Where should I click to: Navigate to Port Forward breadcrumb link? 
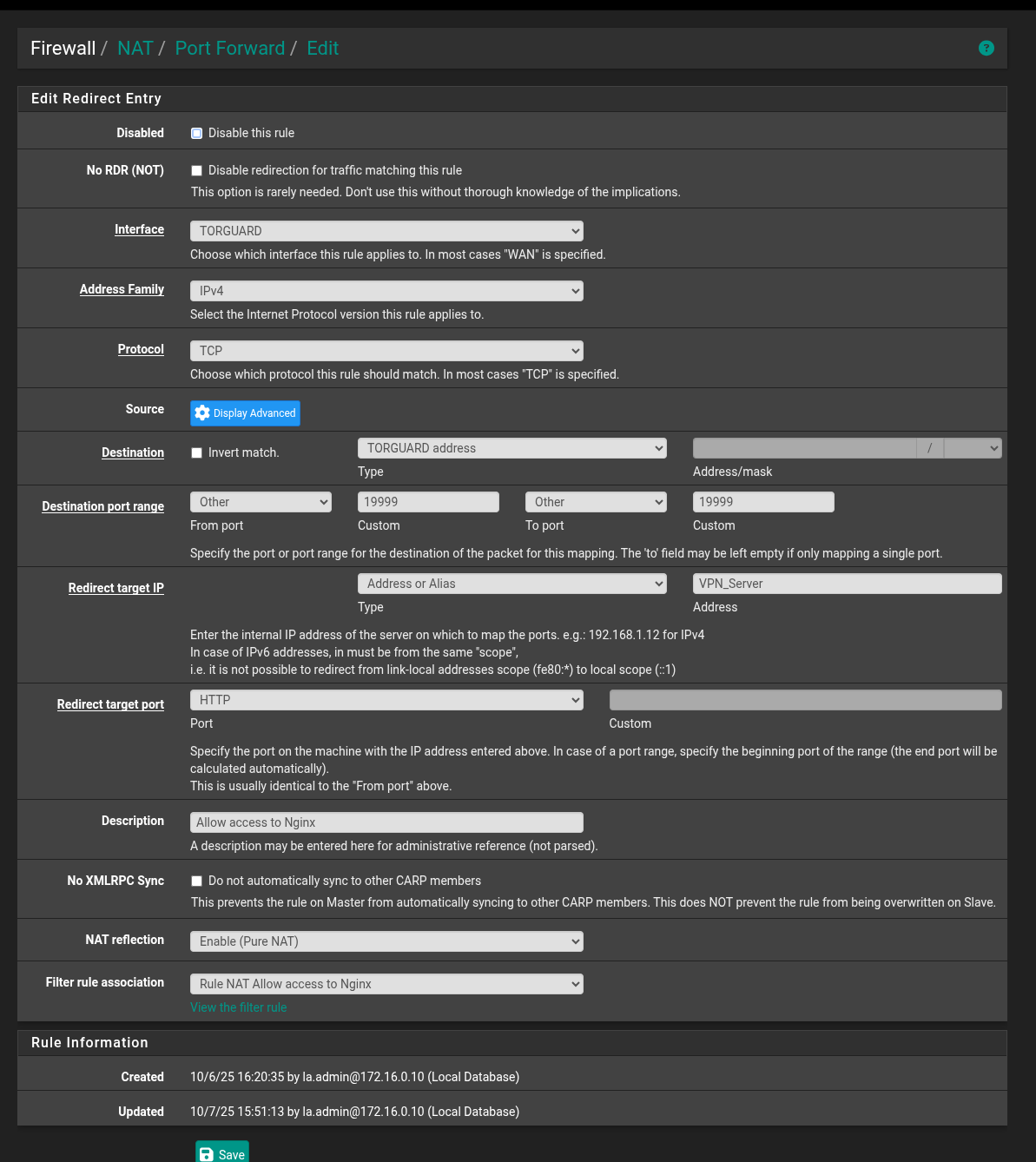(229, 49)
